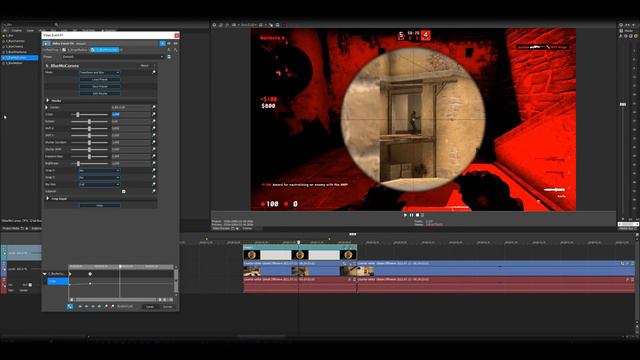Click the Master bus volume fader
The image size is (640, 360).
[623, 104]
